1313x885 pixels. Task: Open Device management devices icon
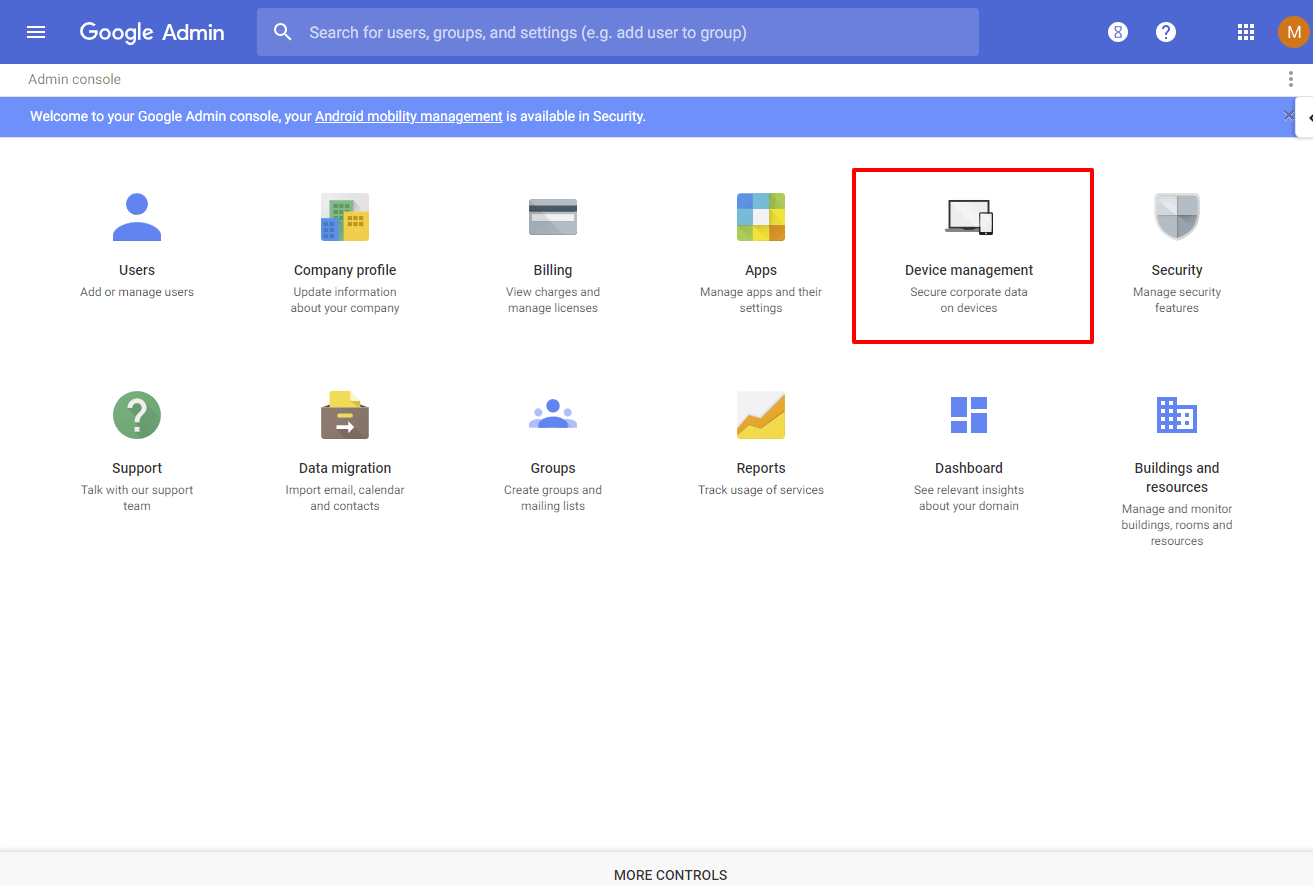click(x=971, y=216)
